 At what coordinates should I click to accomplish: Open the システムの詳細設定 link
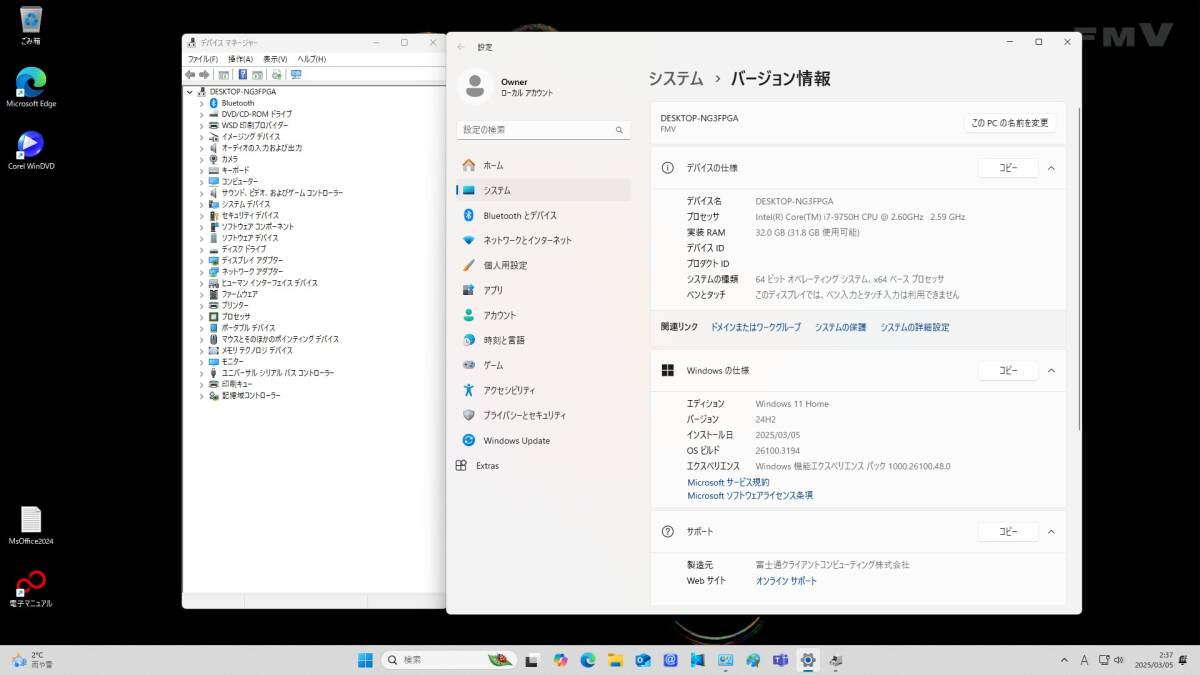[x=915, y=327]
